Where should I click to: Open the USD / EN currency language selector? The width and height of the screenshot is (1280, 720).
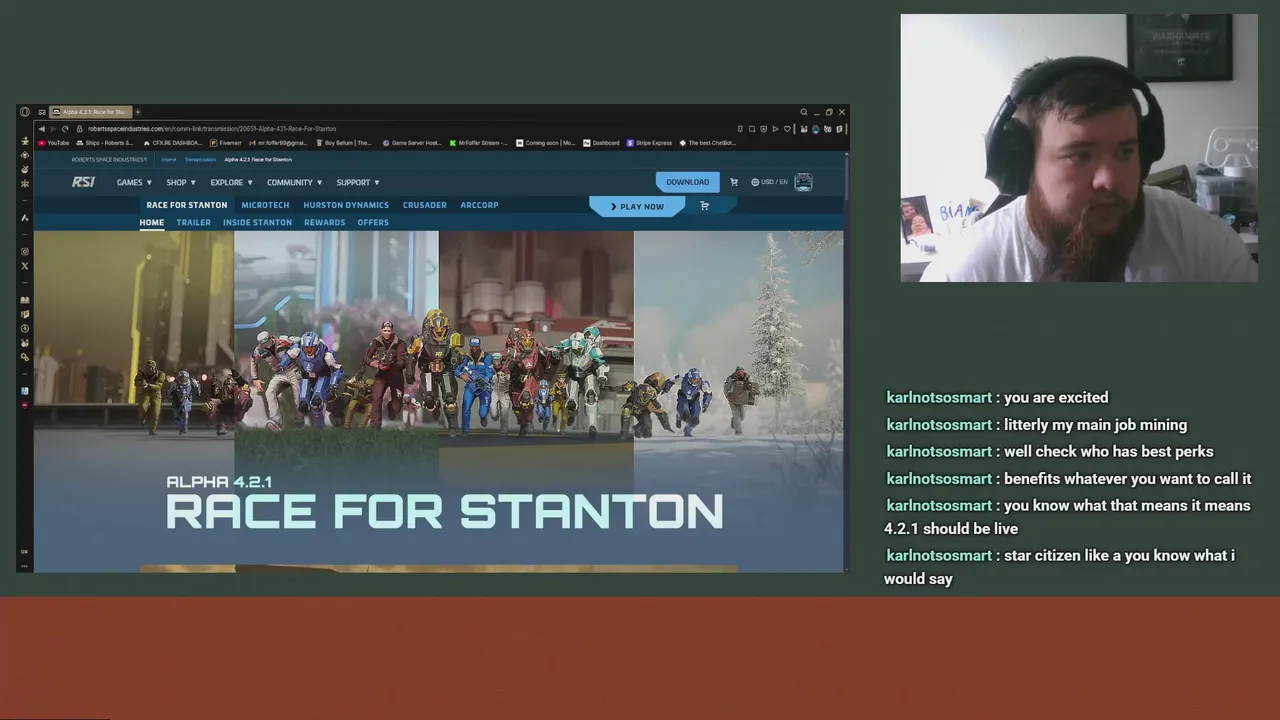click(x=769, y=182)
